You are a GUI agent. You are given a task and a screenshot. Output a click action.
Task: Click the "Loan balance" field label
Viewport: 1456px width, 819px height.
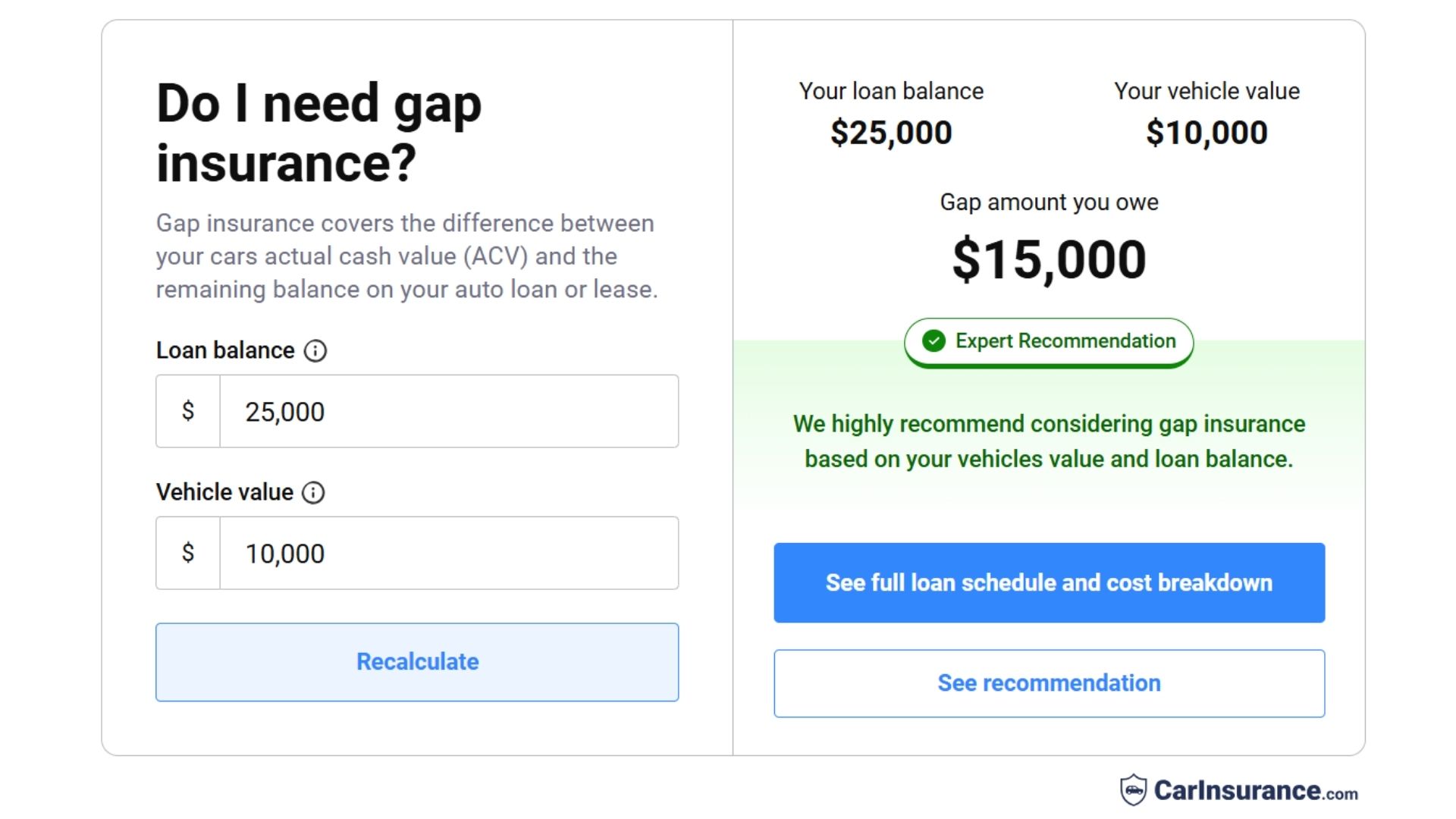coord(225,350)
